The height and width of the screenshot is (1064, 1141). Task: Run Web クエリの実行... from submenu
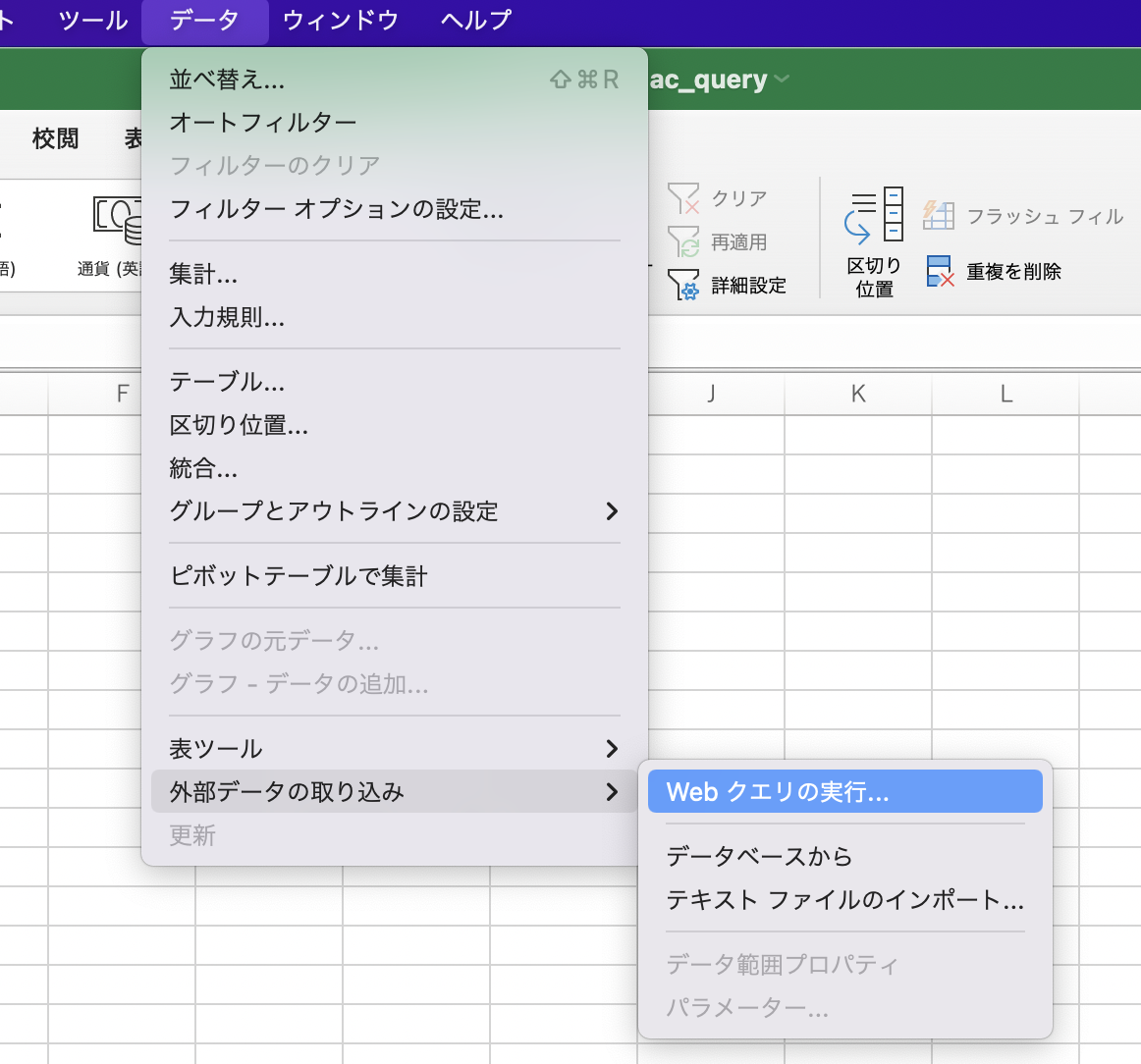844,791
